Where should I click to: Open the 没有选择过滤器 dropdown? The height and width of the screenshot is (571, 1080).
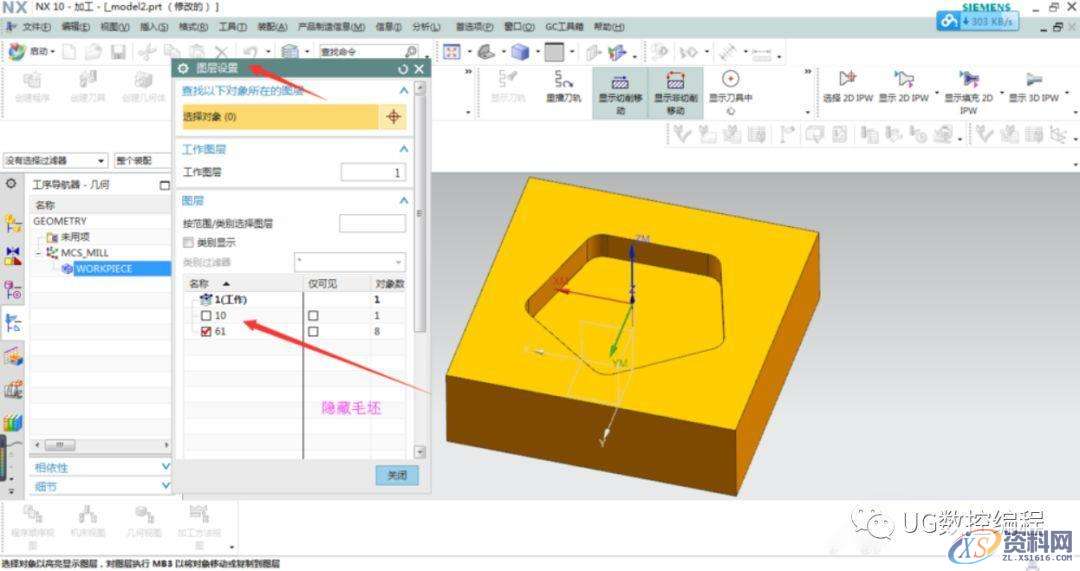pos(55,160)
